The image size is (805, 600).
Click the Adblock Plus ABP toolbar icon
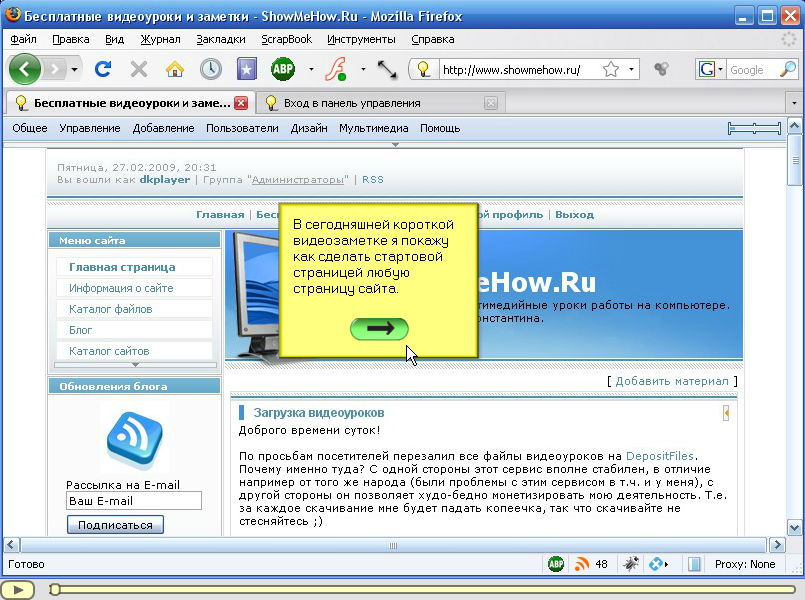[x=283, y=69]
